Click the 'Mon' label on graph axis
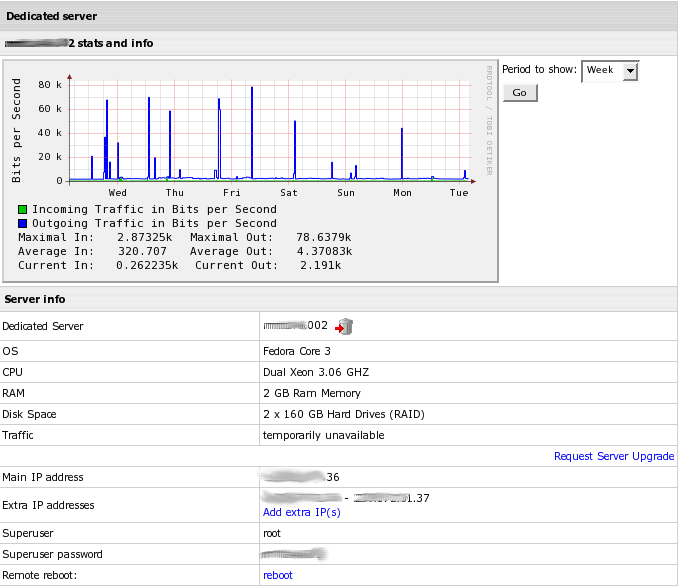 click(402, 193)
